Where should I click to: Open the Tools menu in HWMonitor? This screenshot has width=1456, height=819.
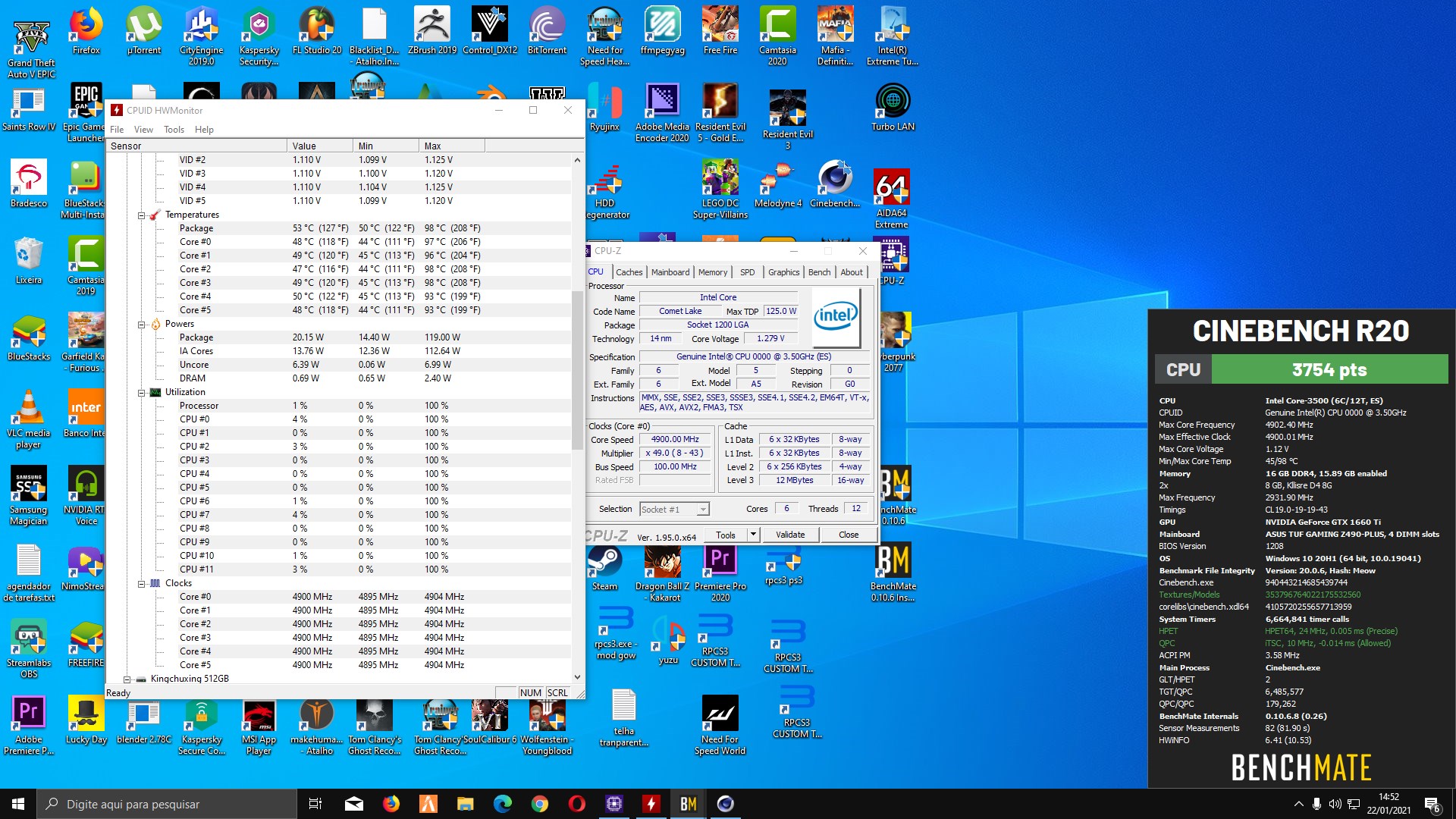point(174,130)
